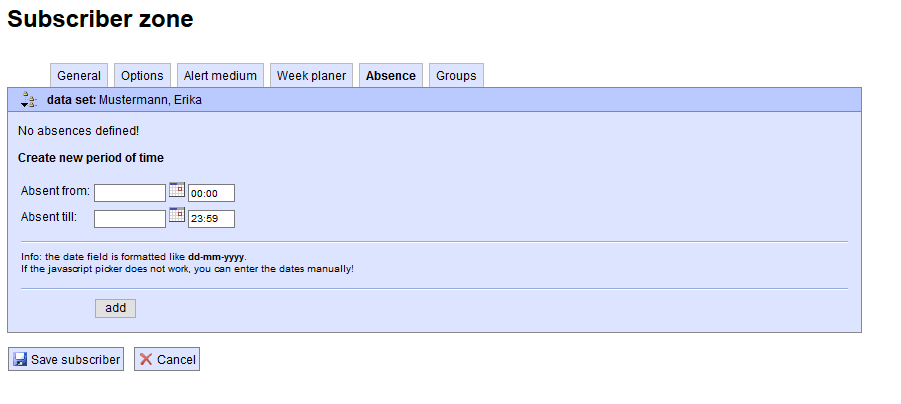The height and width of the screenshot is (404, 901).
Task: Click red X icon on Cancel
Action: coord(147,359)
